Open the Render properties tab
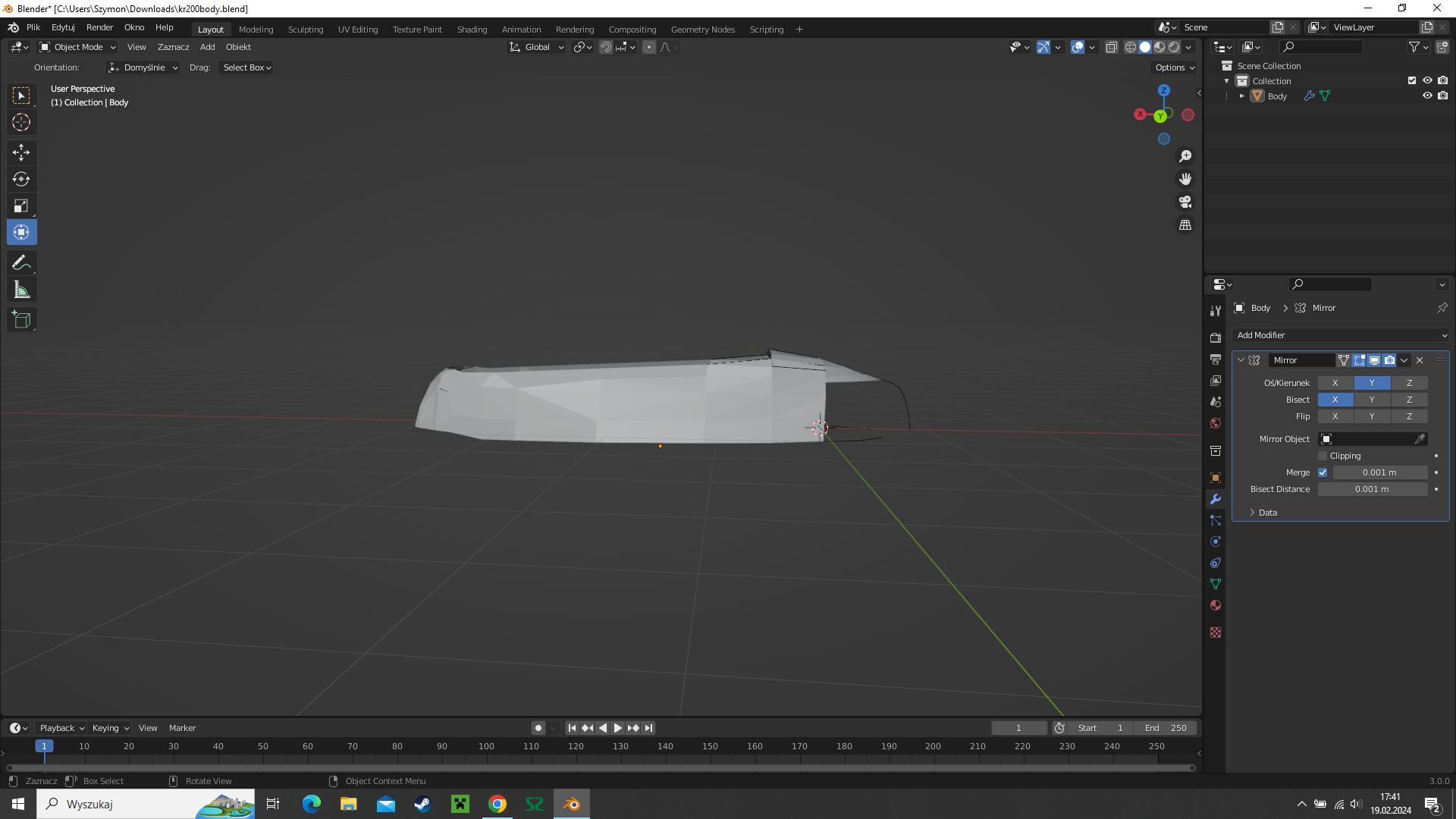 (x=1216, y=337)
